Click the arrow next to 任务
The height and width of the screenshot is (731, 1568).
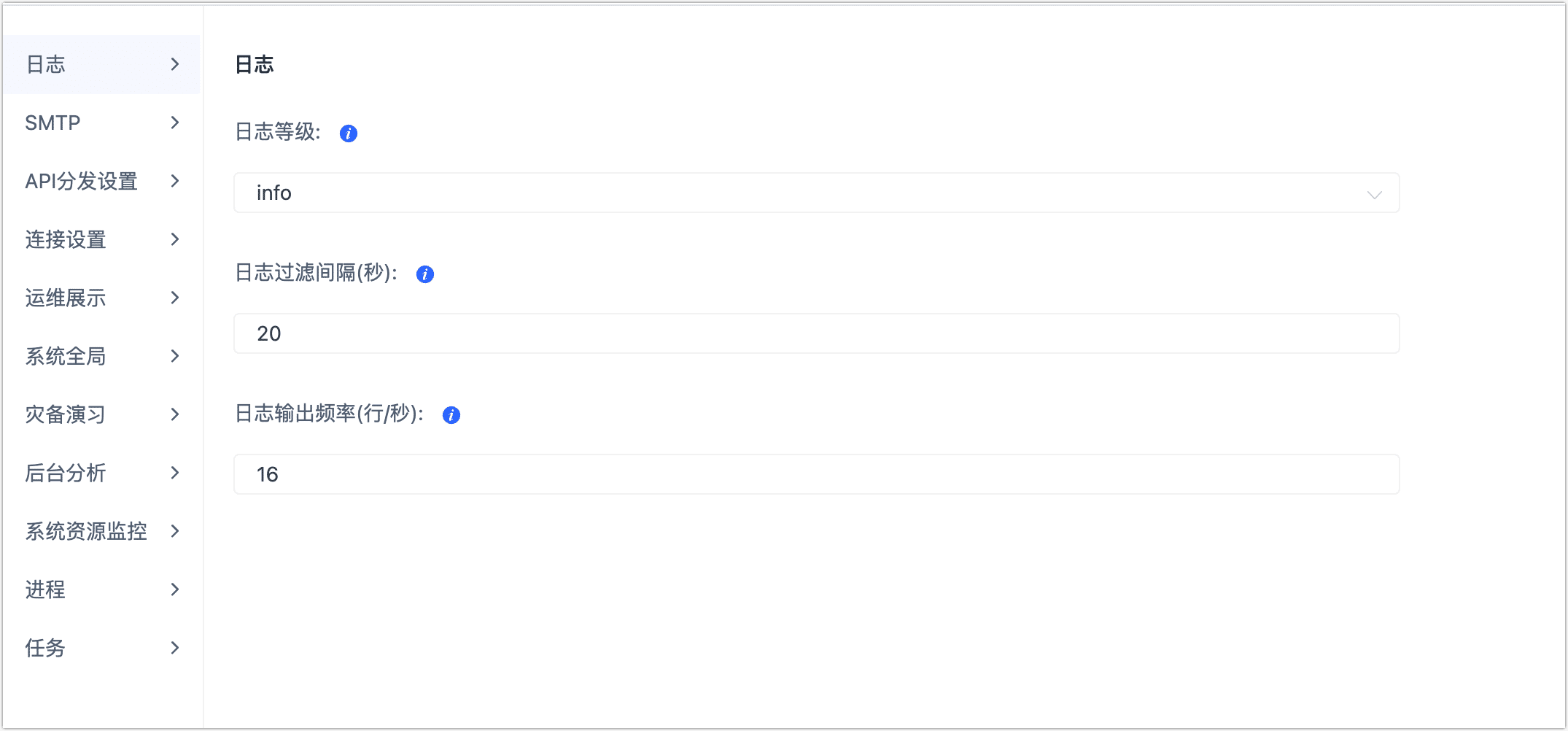tap(175, 648)
